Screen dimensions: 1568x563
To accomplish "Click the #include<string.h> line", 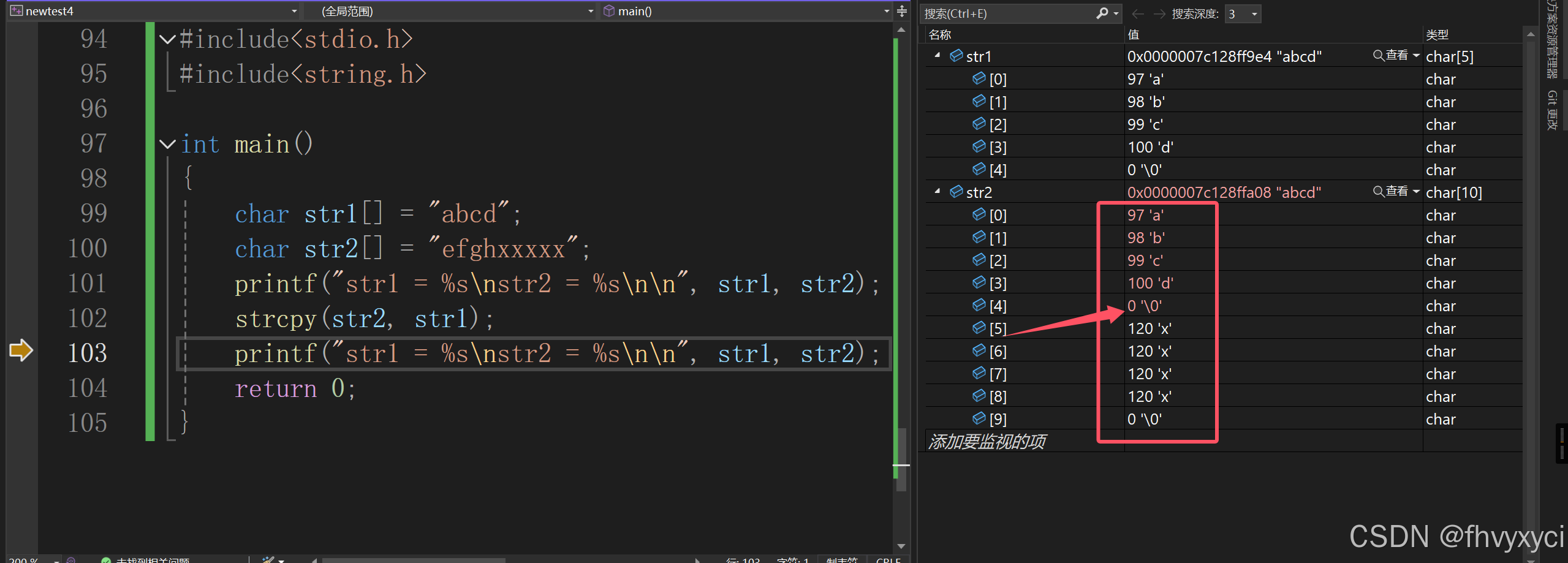I will coord(303,74).
